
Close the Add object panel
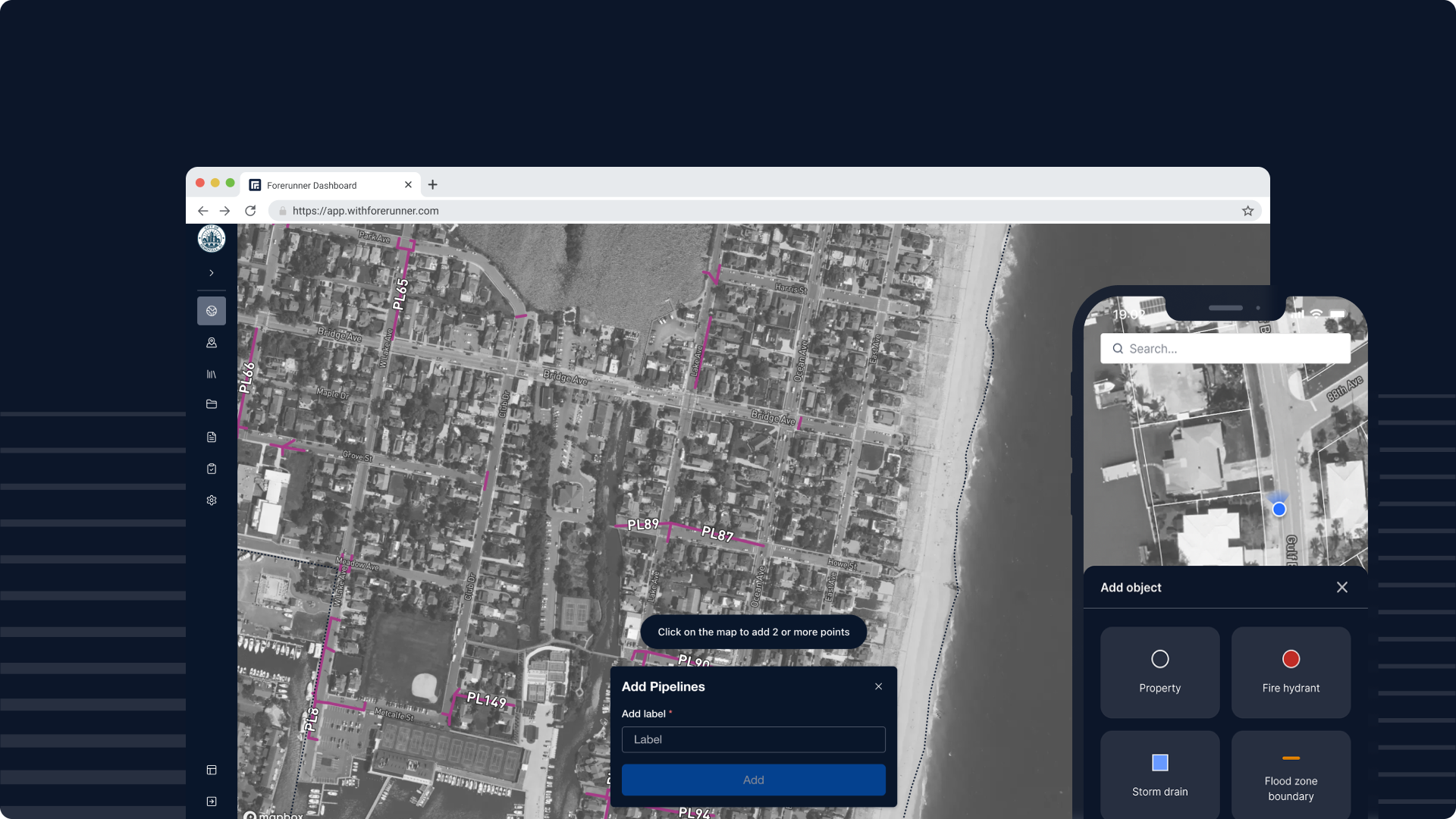click(x=1341, y=587)
